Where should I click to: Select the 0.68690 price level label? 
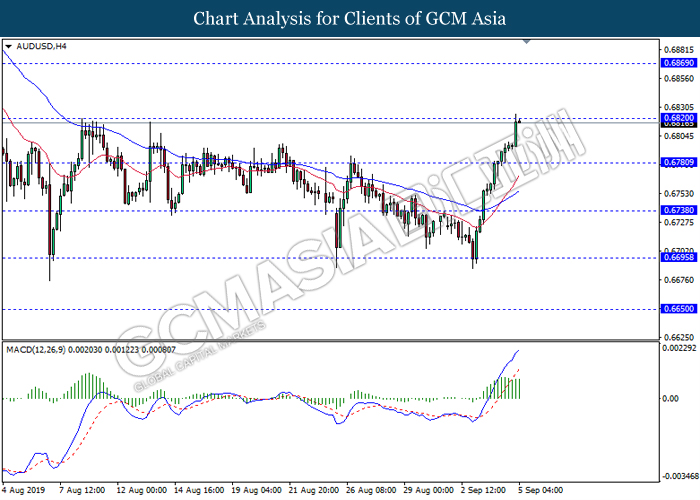pos(679,63)
